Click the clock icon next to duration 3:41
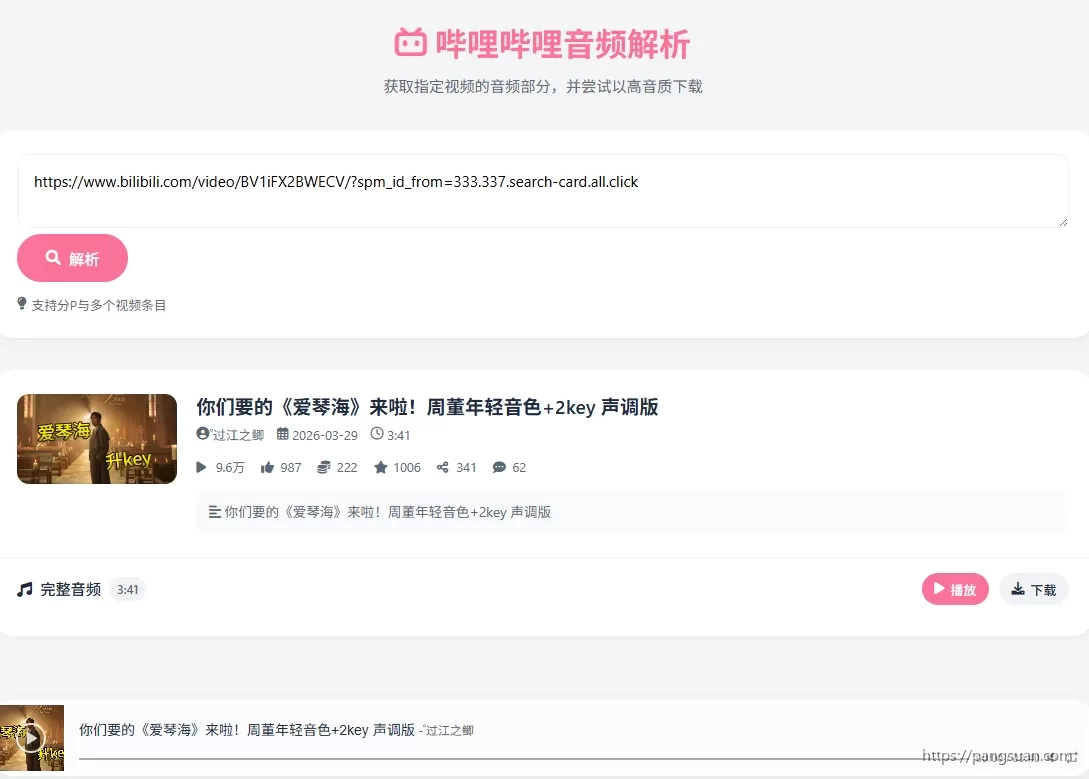The image size is (1089, 779). [x=377, y=435]
